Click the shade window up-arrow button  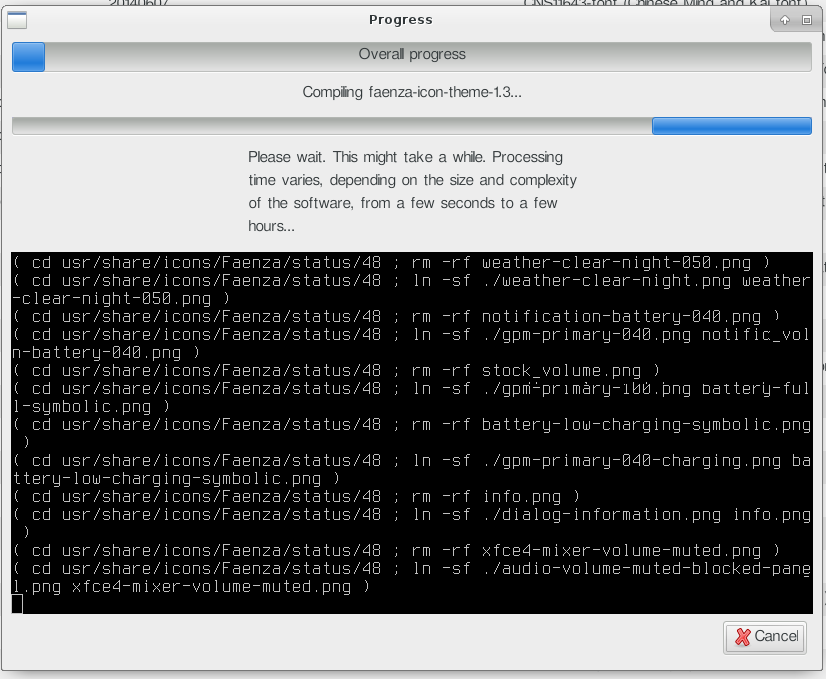coord(785,20)
